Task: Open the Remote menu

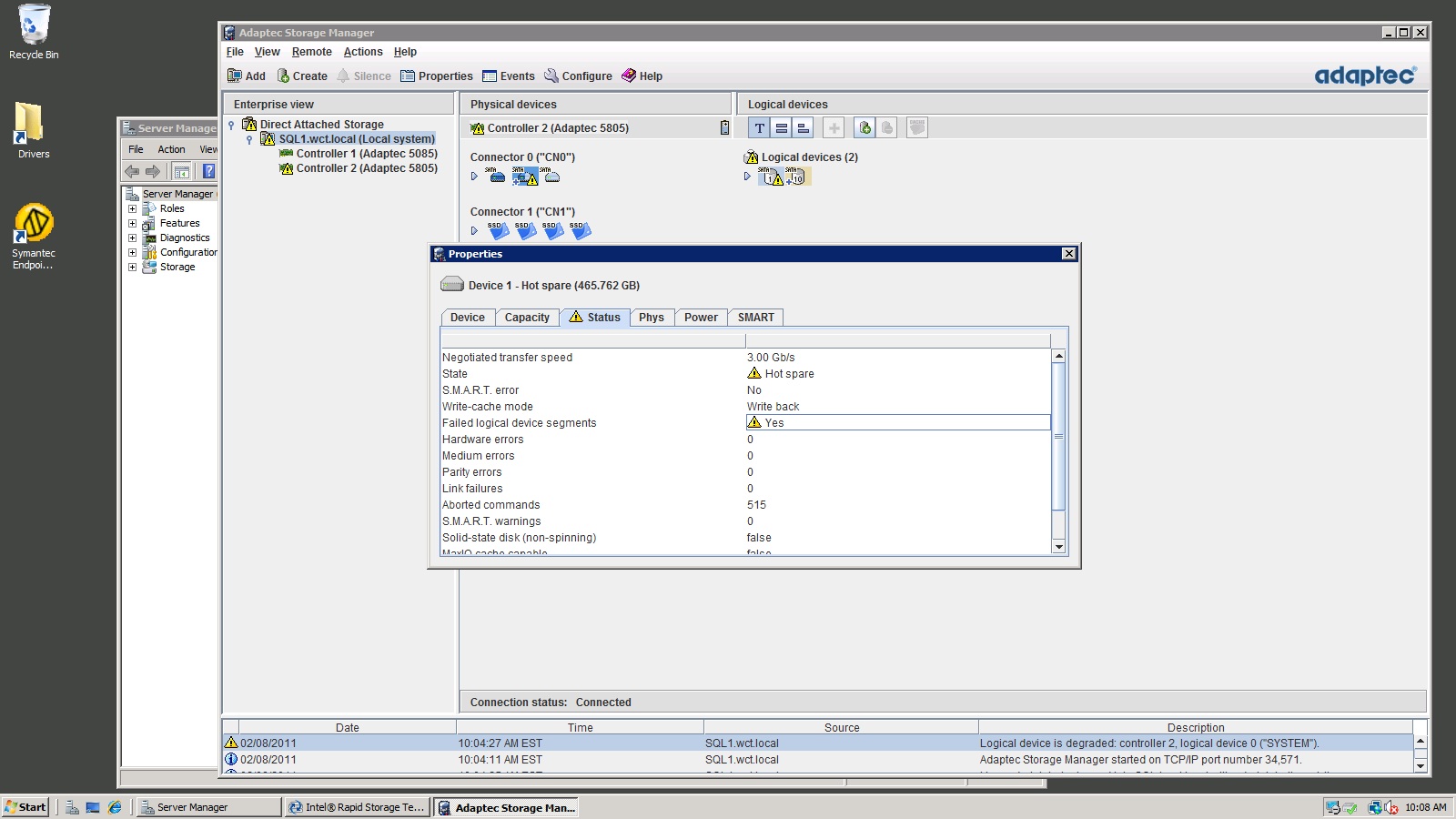Action: pyautogui.click(x=311, y=52)
